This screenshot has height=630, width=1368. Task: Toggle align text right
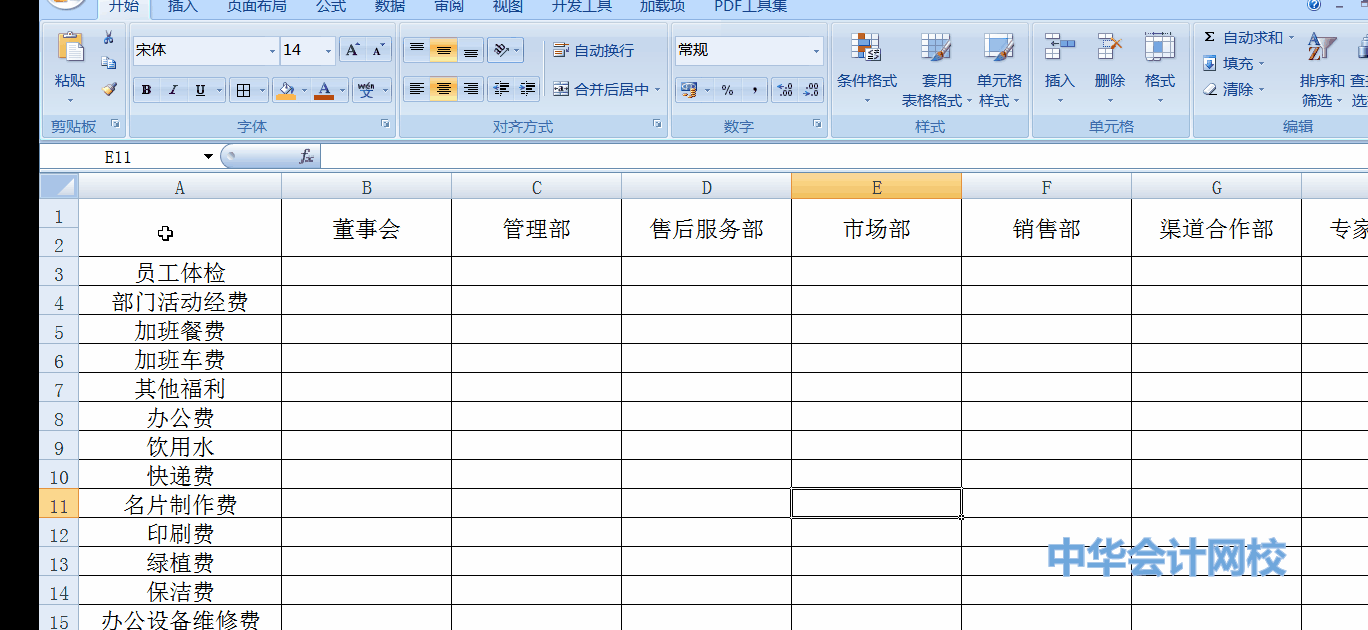click(471, 89)
